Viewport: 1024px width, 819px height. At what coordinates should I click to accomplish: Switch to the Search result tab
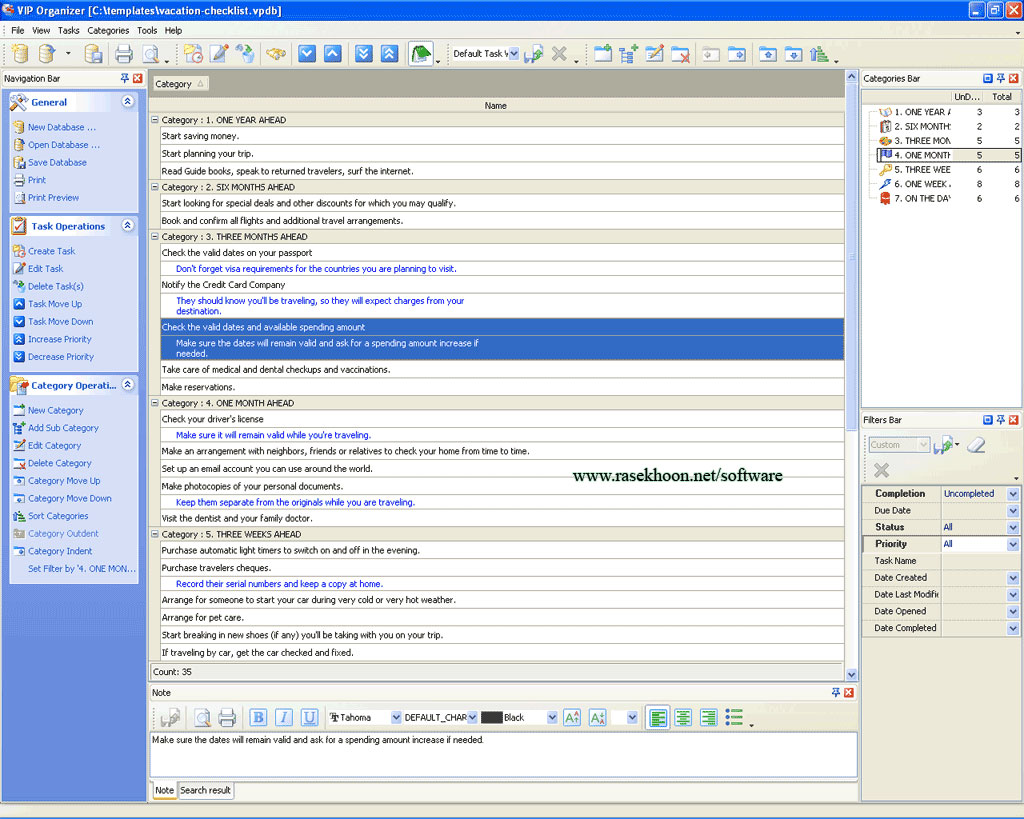(x=205, y=790)
